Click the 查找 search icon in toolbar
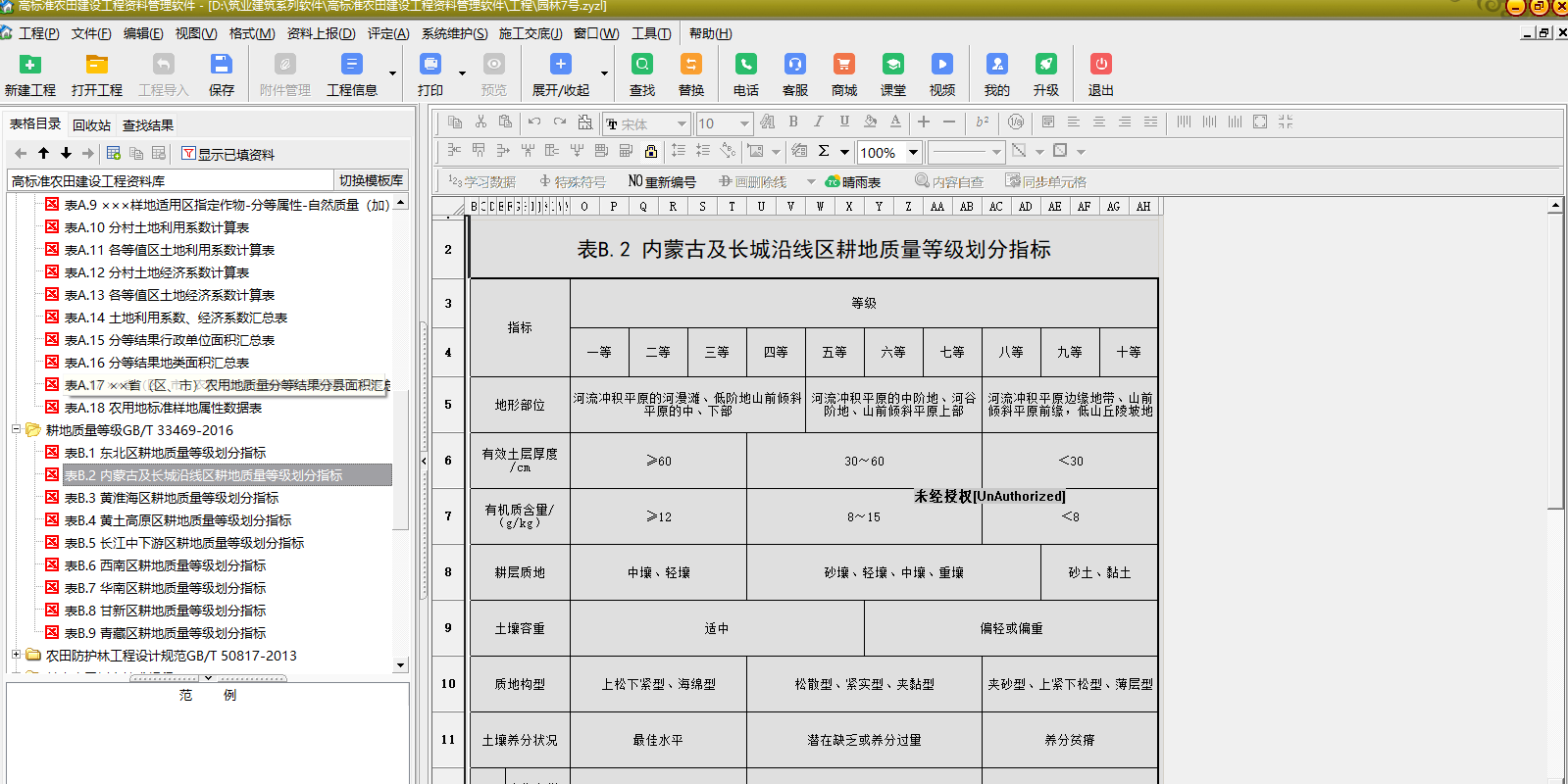This screenshot has height=784, width=1568. (642, 65)
